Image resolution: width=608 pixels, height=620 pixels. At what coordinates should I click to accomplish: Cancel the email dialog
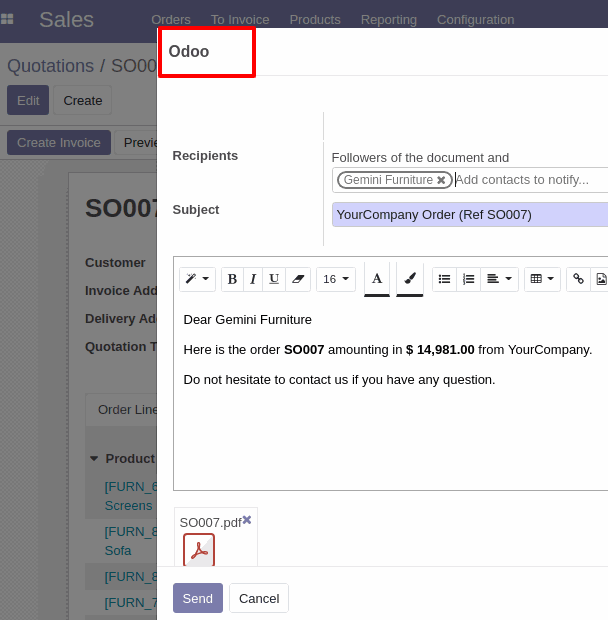pos(259,598)
